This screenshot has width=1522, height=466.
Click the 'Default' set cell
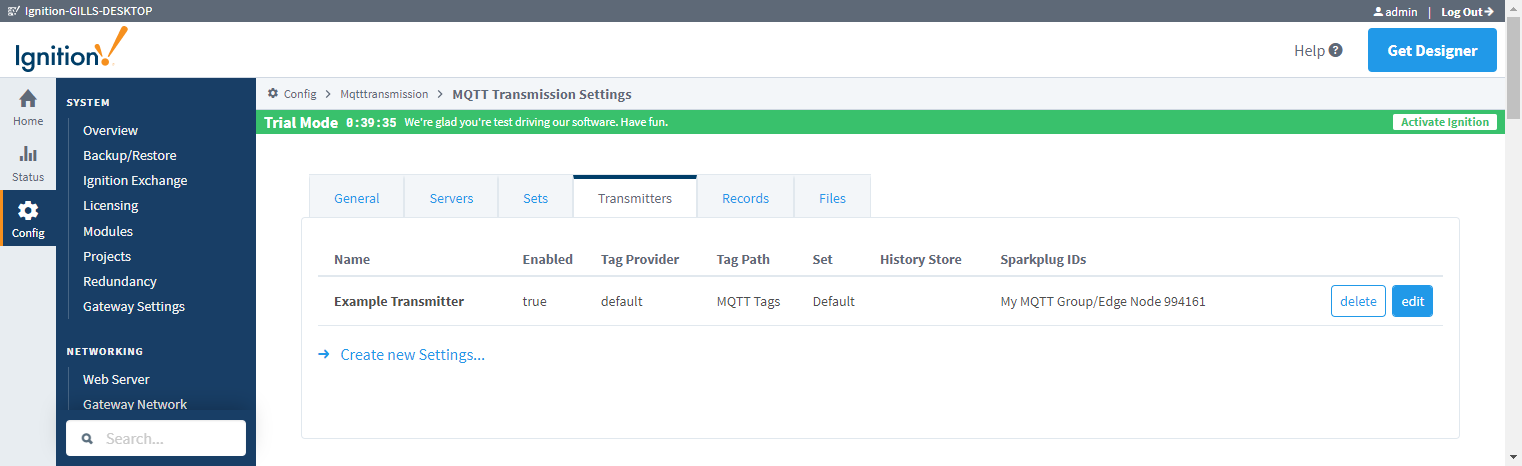pyautogui.click(x=834, y=301)
